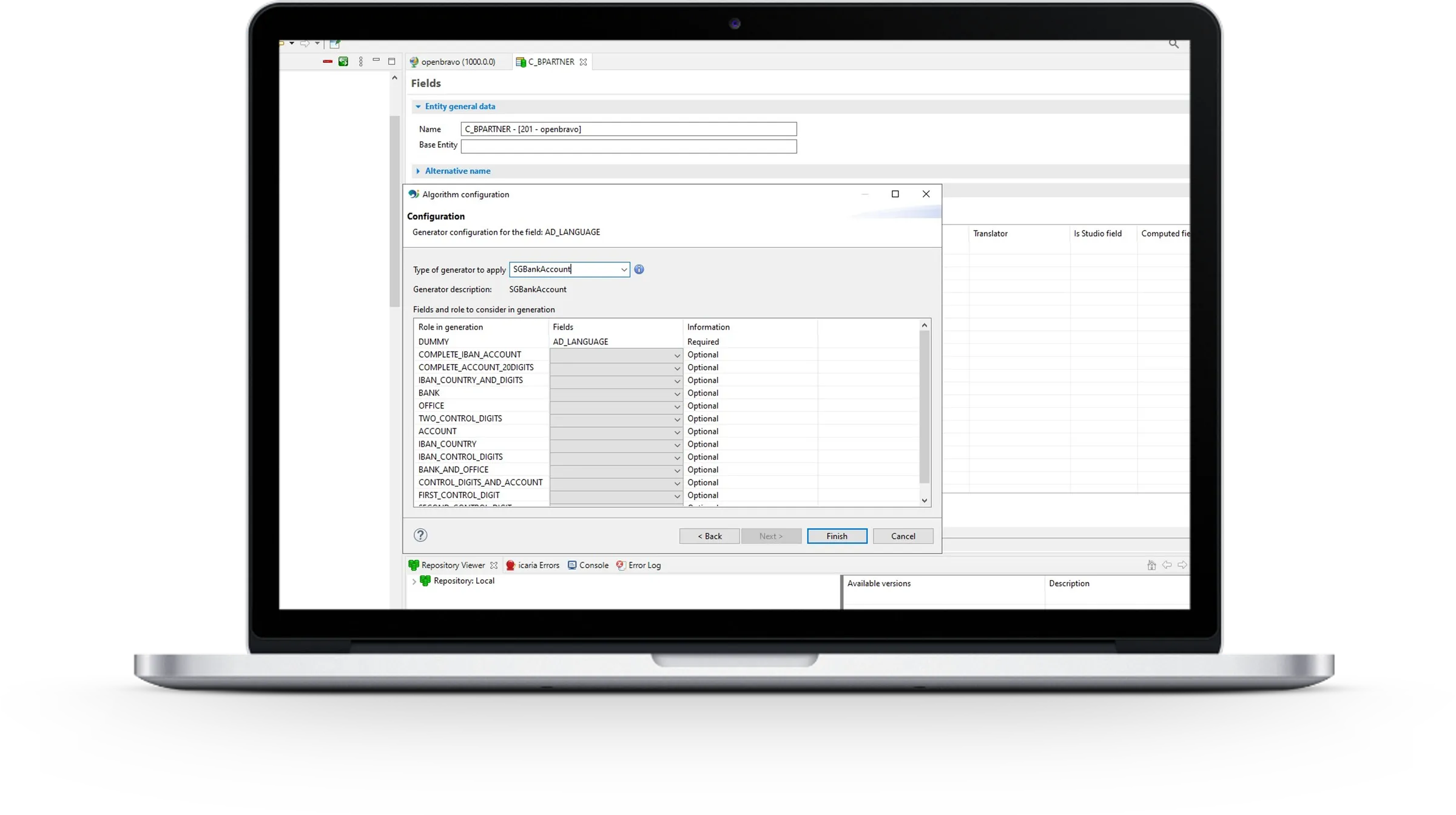Close the Repository Viewer tab
Screen dimensions: 1456x815
coord(494,565)
